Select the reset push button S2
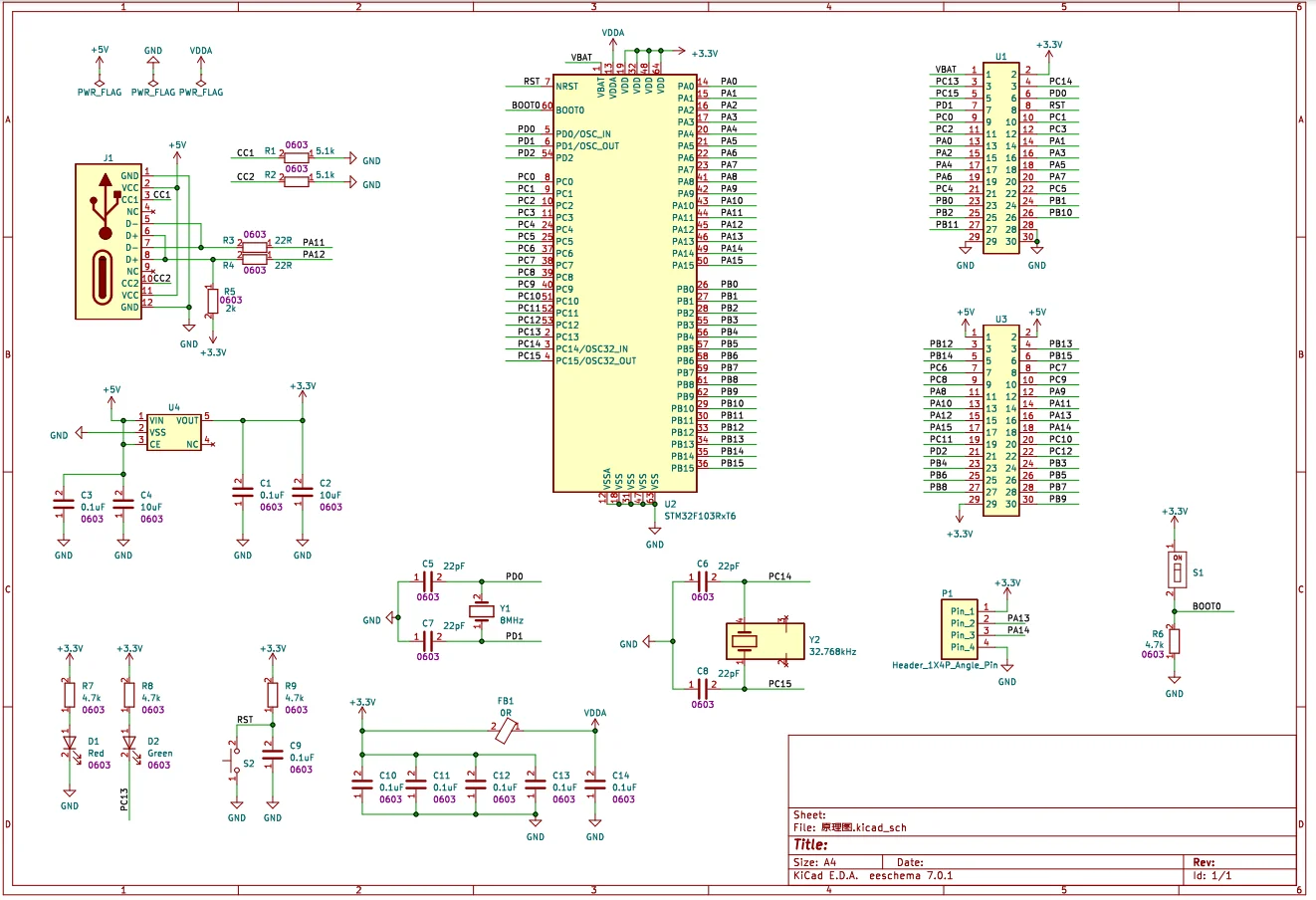Viewport: 1316px width, 900px height. click(236, 764)
